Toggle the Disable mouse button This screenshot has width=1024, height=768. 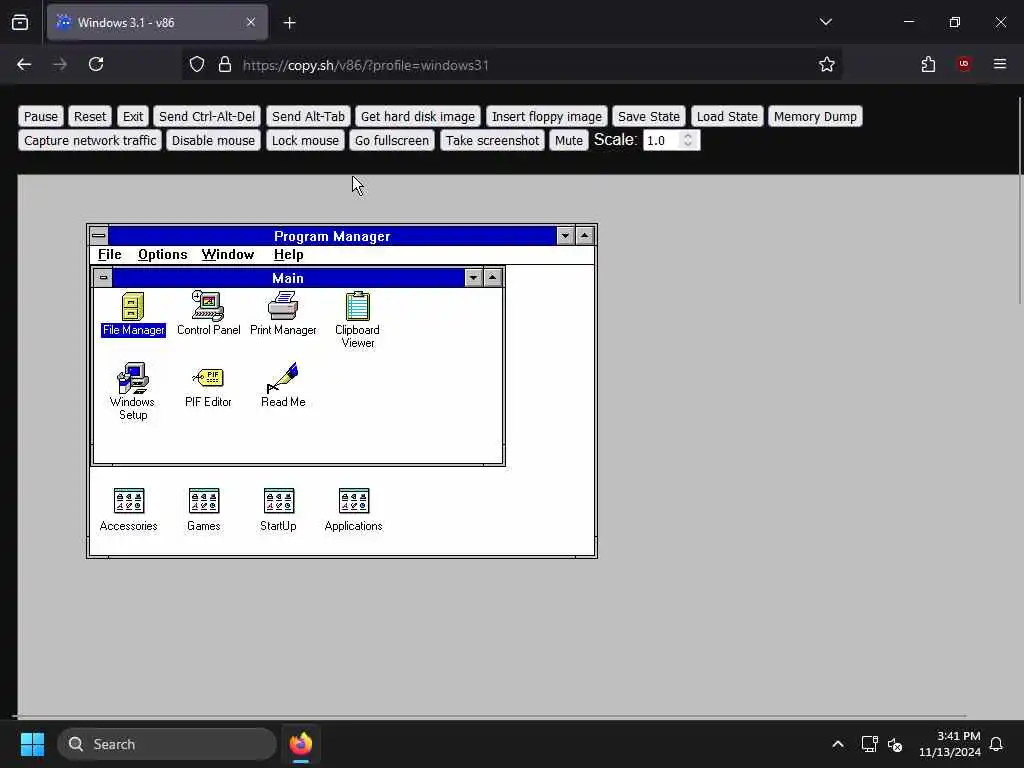pyautogui.click(x=213, y=140)
